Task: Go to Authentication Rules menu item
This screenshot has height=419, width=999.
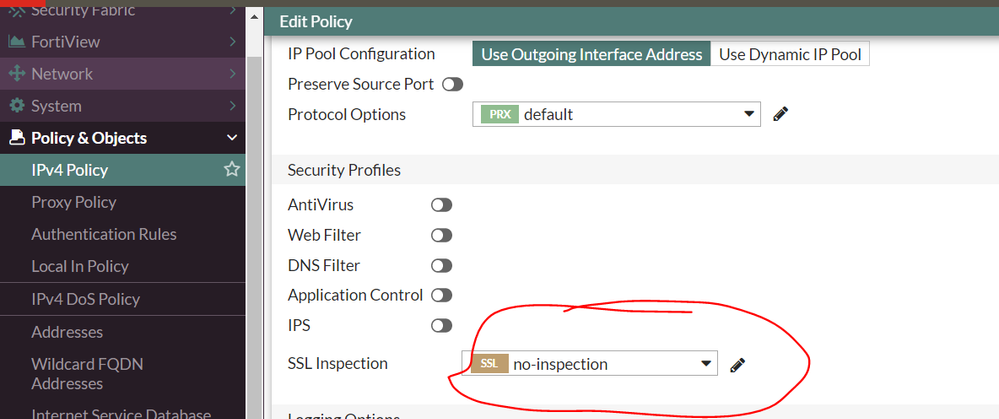Action: [104, 234]
